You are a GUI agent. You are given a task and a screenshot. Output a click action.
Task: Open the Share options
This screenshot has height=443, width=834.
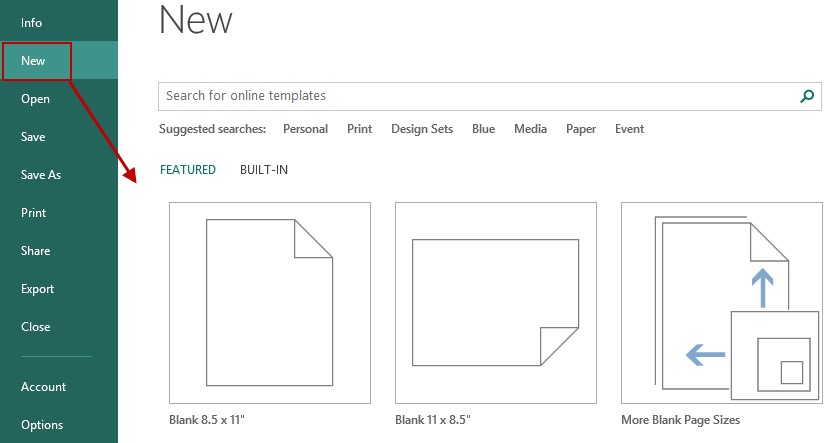click(35, 251)
